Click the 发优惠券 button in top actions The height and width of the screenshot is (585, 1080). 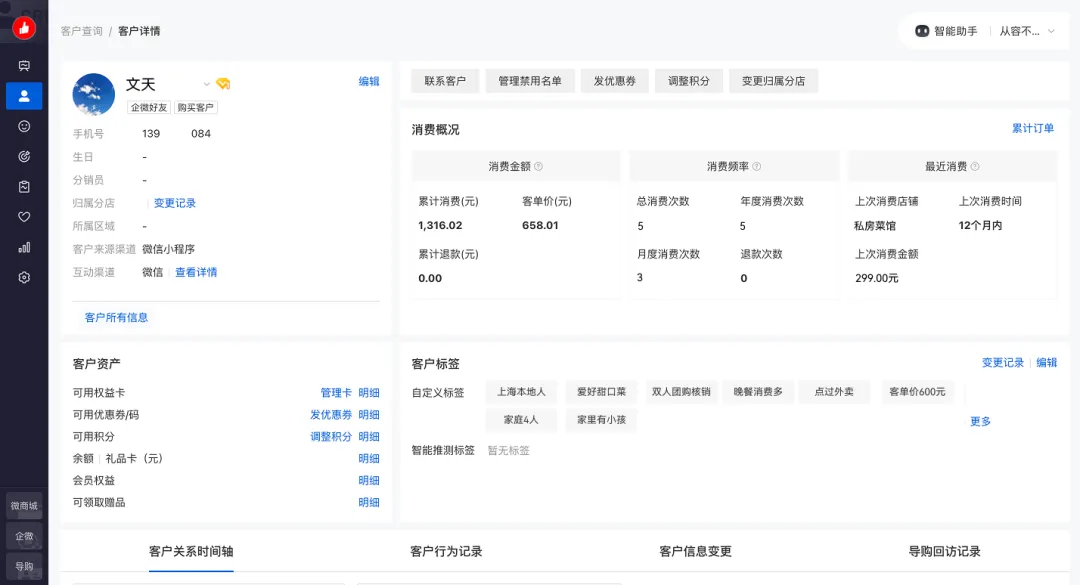[614, 81]
